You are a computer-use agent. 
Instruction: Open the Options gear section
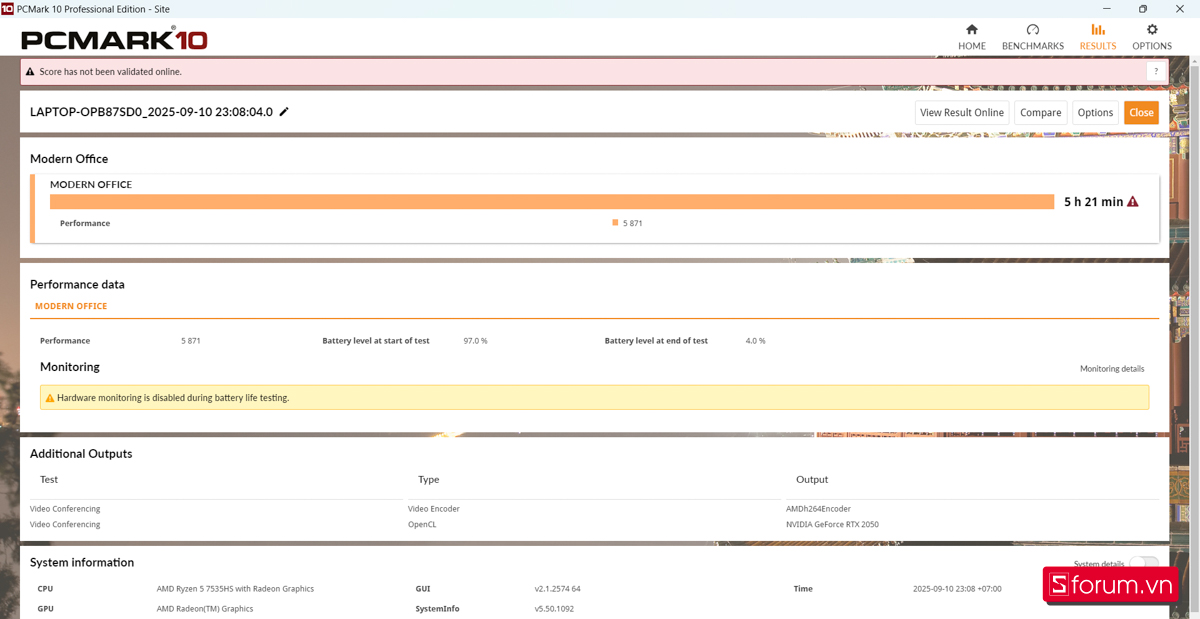(x=1152, y=37)
